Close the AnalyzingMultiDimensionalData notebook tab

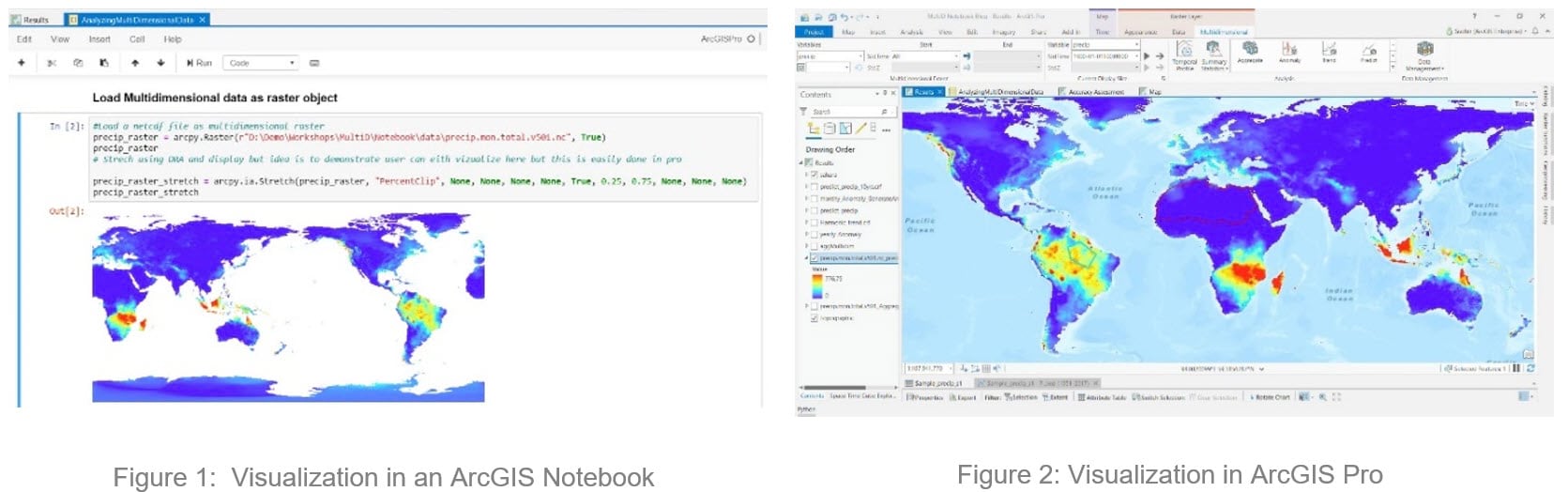pyautogui.click(x=202, y=20)
